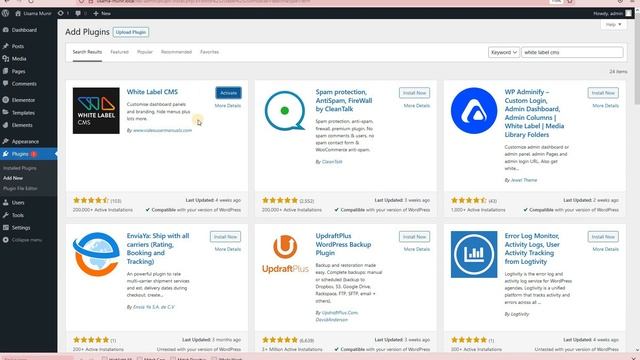The width and height of the screenshot is (640, 360).
Task: Focus the plugin search input field
Action: (x=572, y=52)
